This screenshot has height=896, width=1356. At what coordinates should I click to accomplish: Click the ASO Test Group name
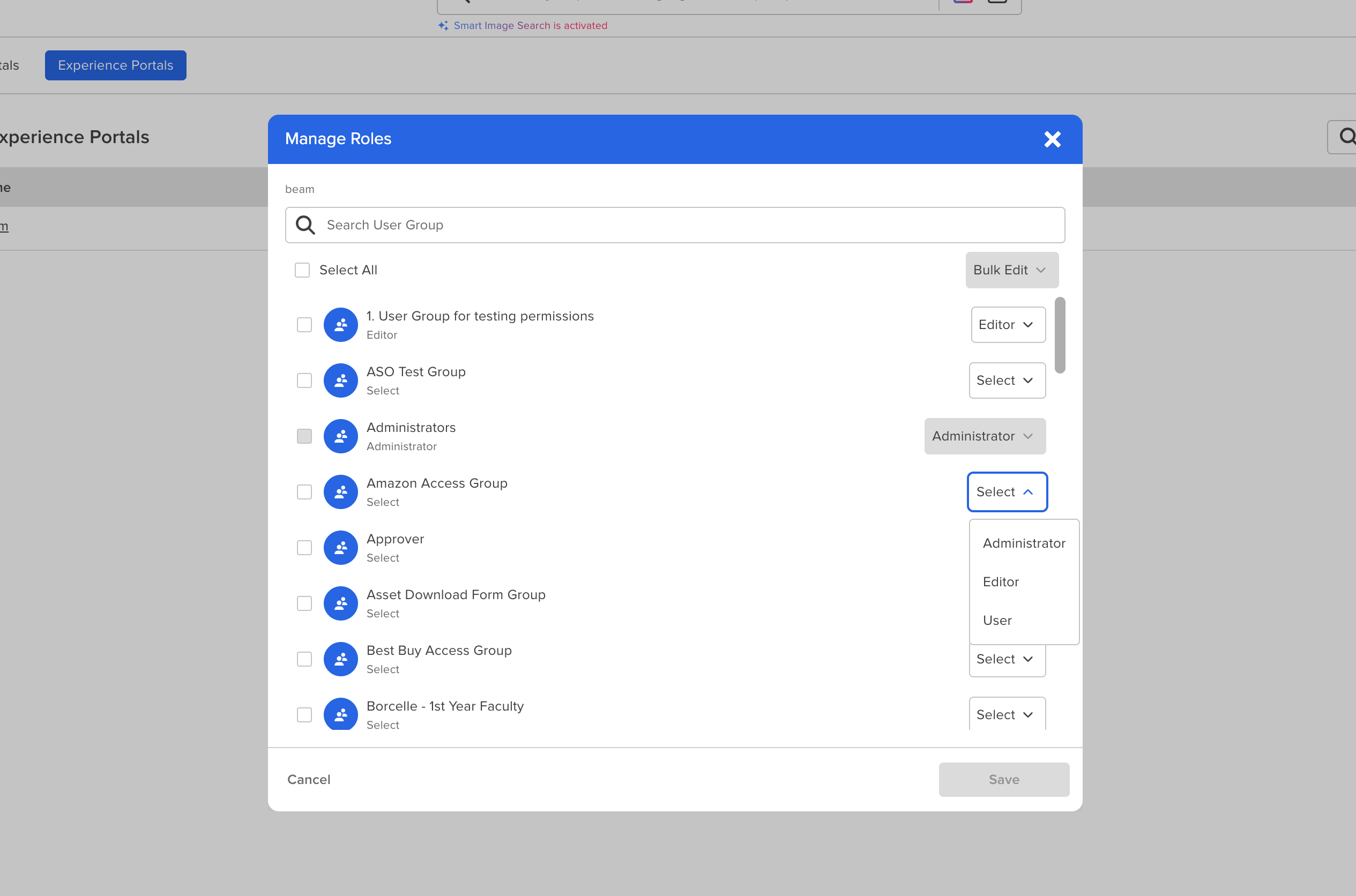pyautogui.click(x=415, y=372)
